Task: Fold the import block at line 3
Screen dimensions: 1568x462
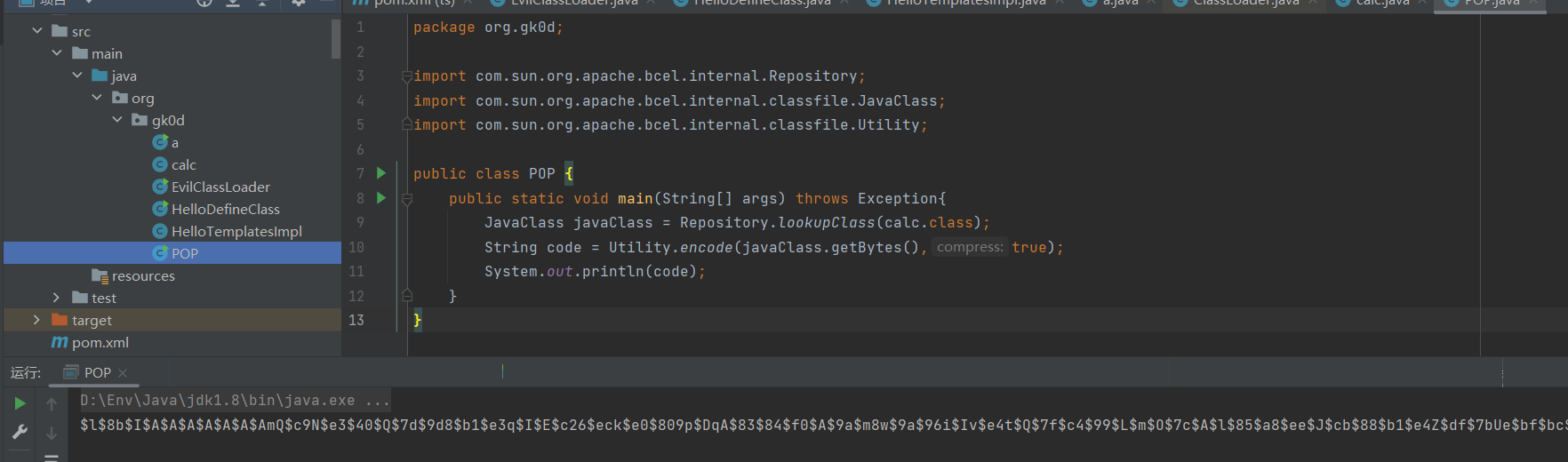Action: click(407, 76)
